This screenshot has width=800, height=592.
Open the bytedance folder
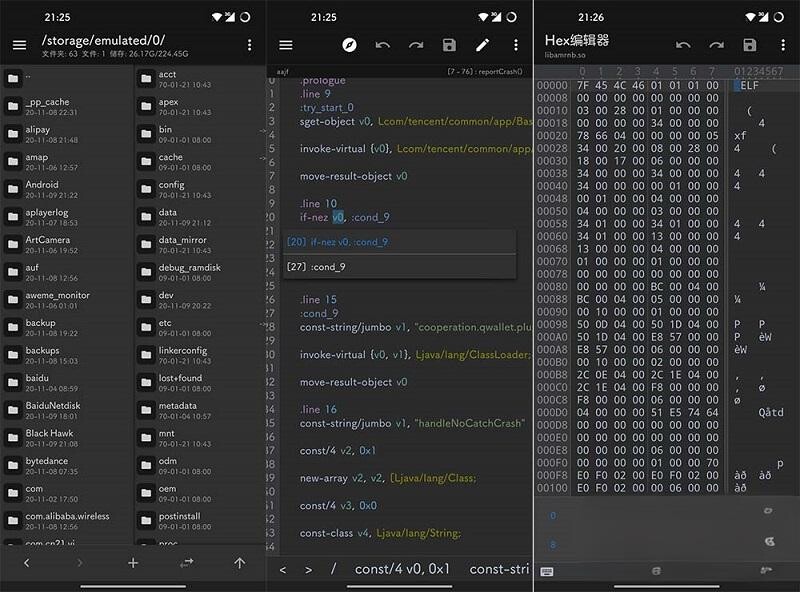[x=66, y=465]
